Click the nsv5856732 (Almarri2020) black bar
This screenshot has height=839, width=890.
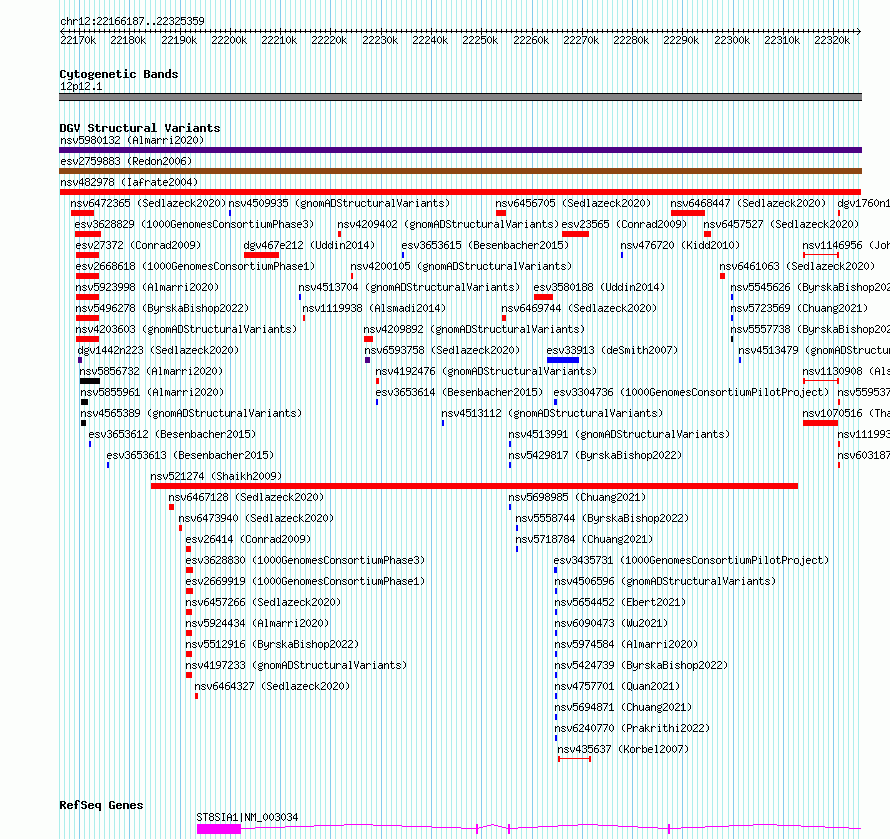coord(90,381)
